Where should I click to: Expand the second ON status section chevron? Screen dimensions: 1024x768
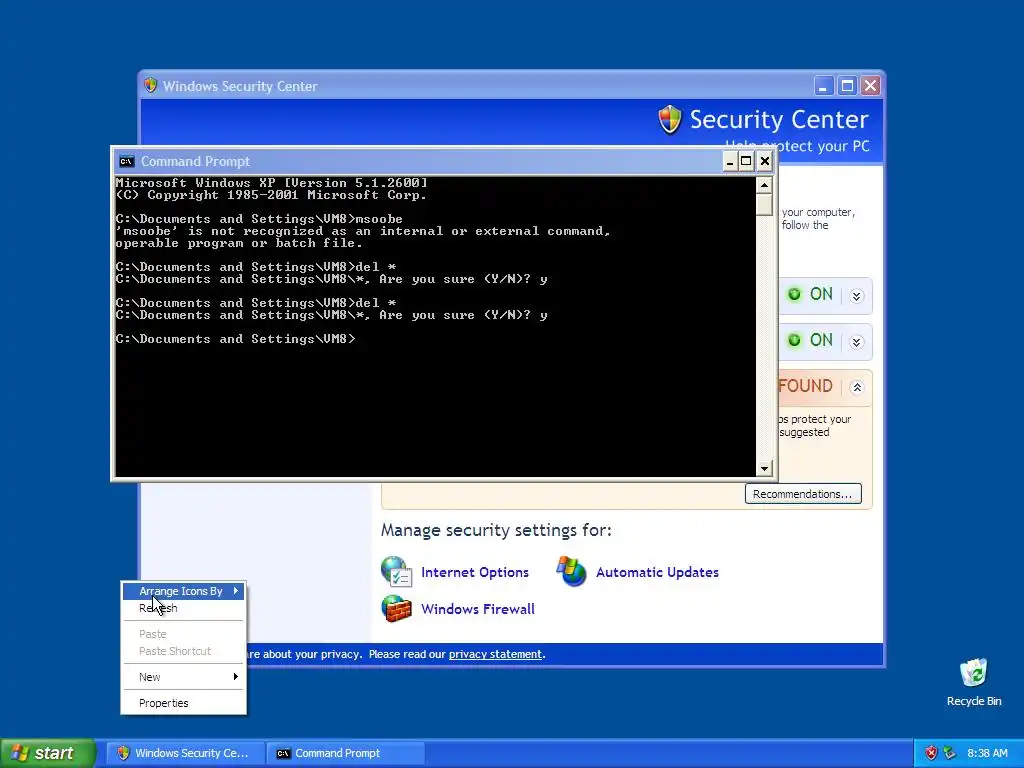pos(857,342)
